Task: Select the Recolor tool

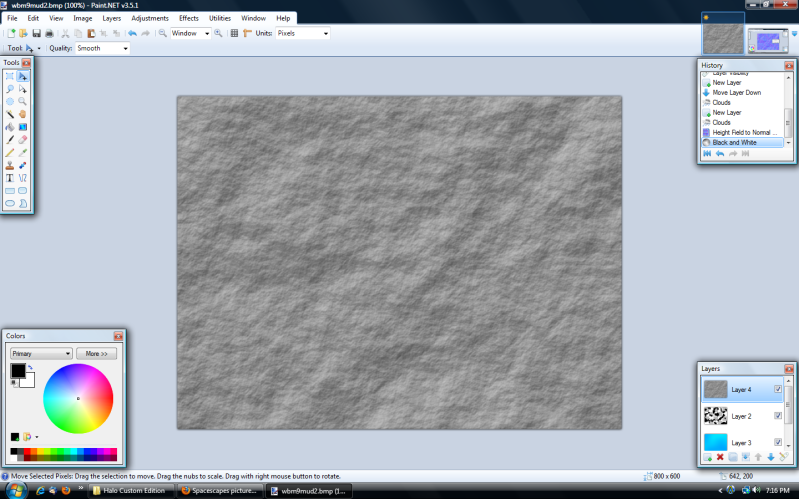Action: [22, 165]
